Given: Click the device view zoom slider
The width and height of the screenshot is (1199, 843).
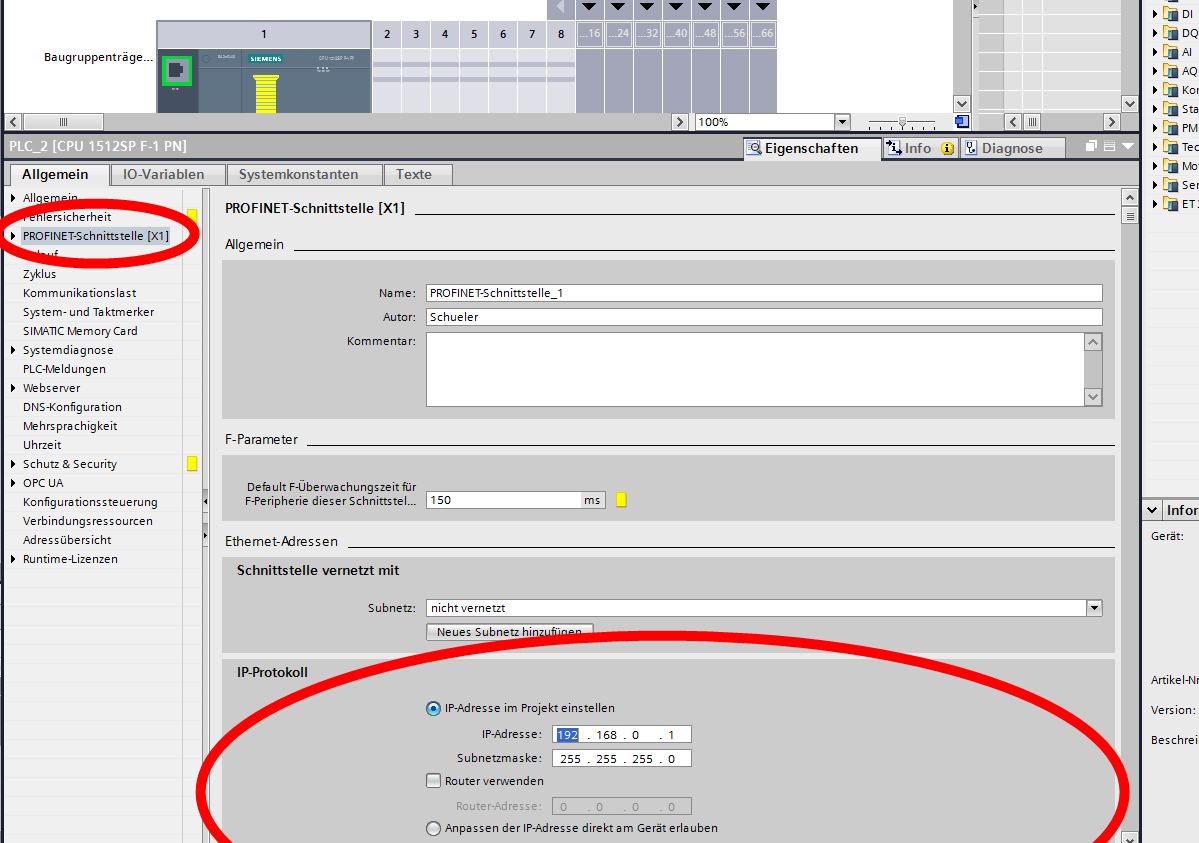Looking at the screenshot, I should coord(903,122).
